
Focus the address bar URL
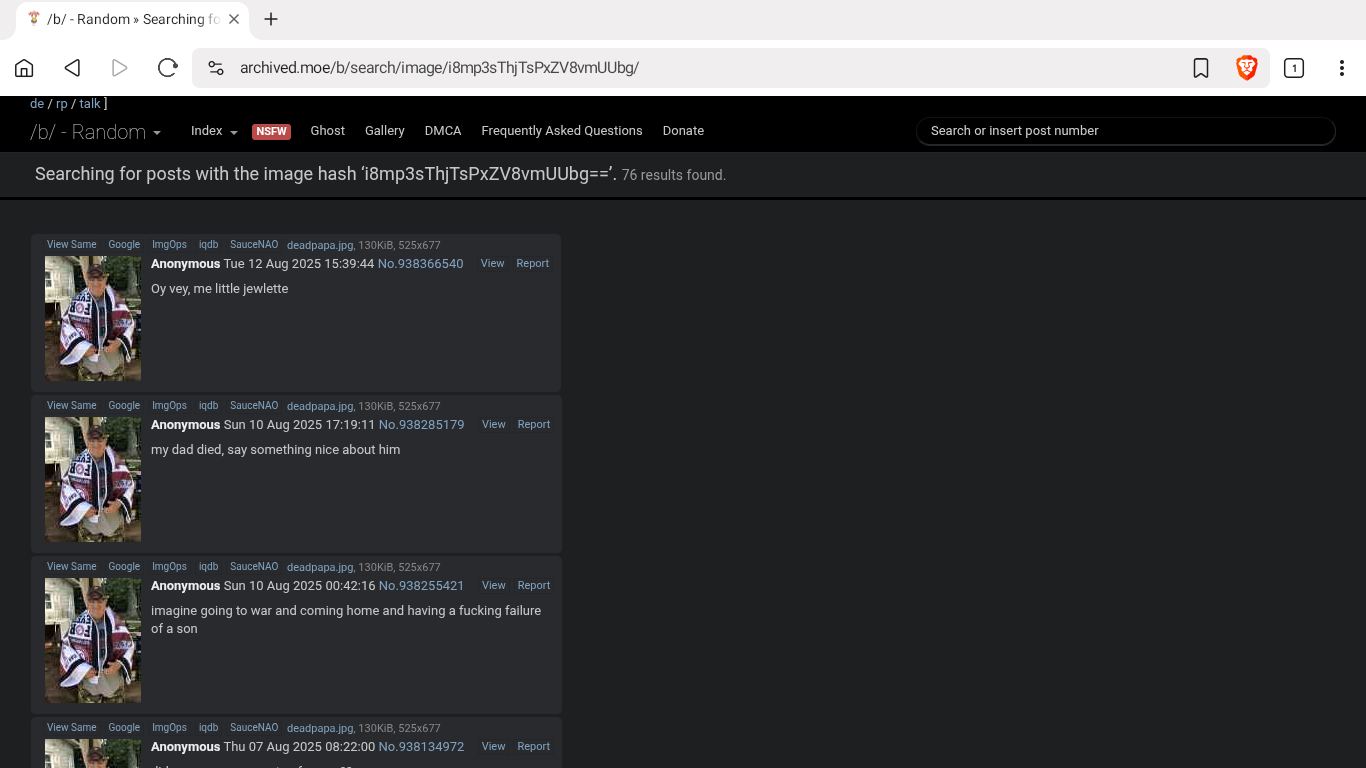(x=439, y=68)
